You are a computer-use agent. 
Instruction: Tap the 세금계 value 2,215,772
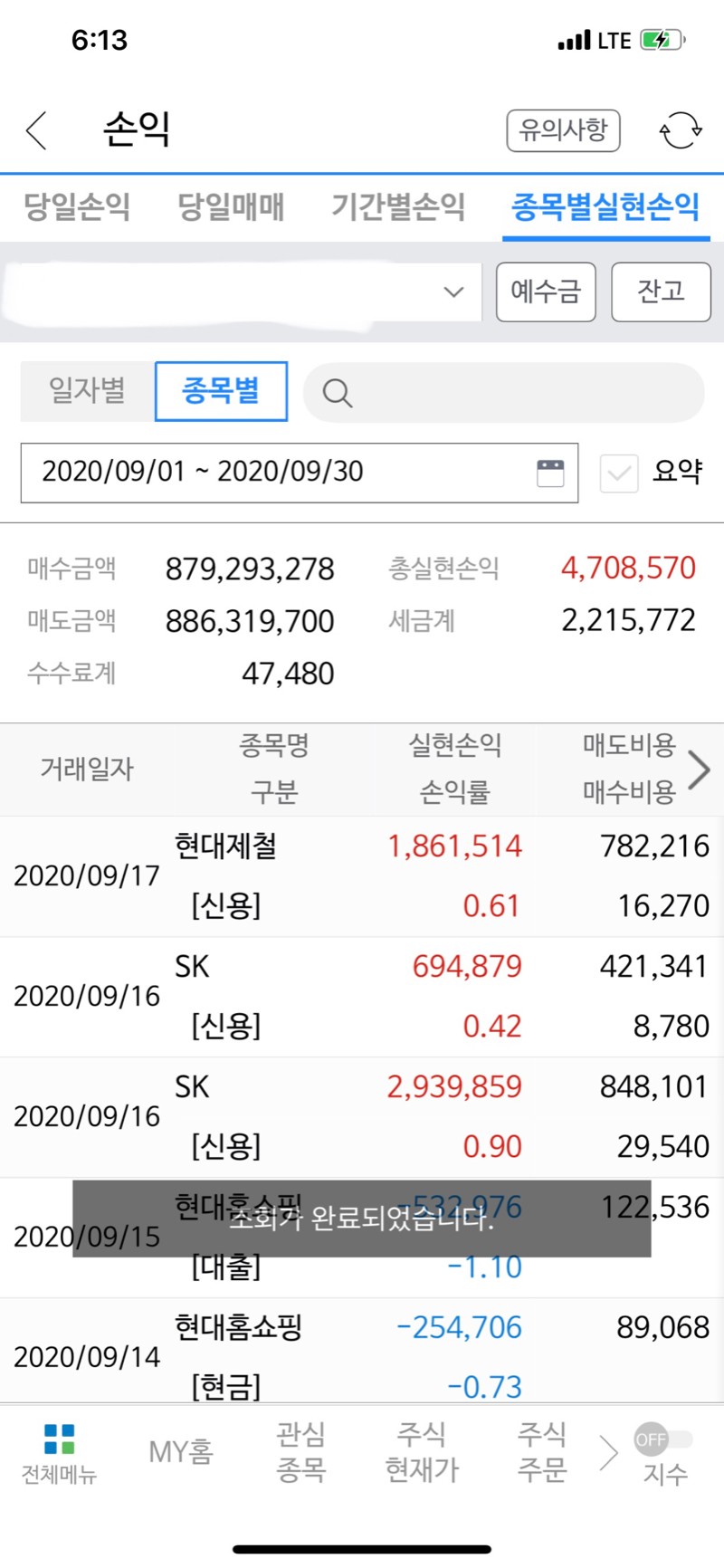point(628,621)
